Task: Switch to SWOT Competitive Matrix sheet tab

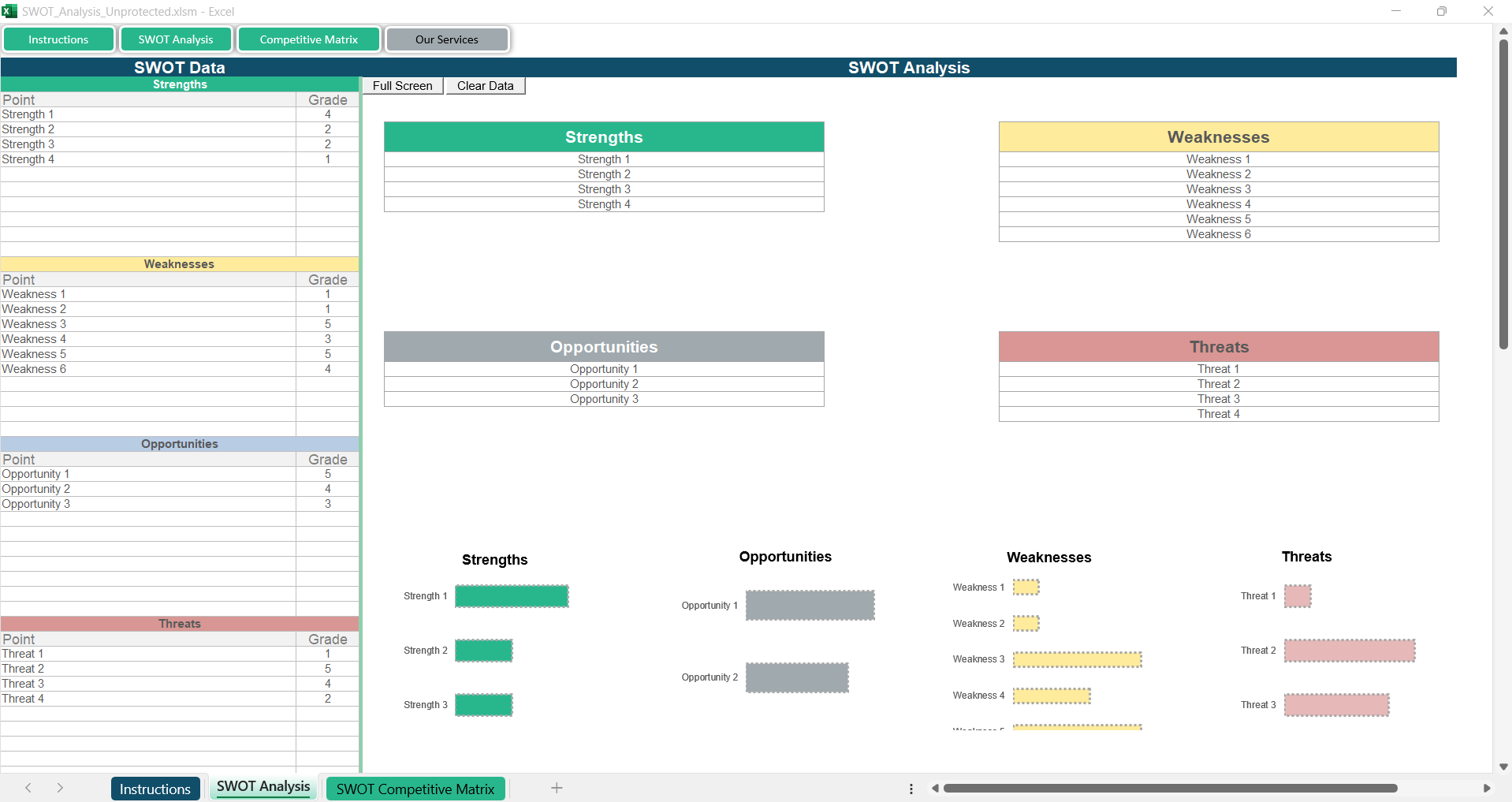Action: [415, 789]
